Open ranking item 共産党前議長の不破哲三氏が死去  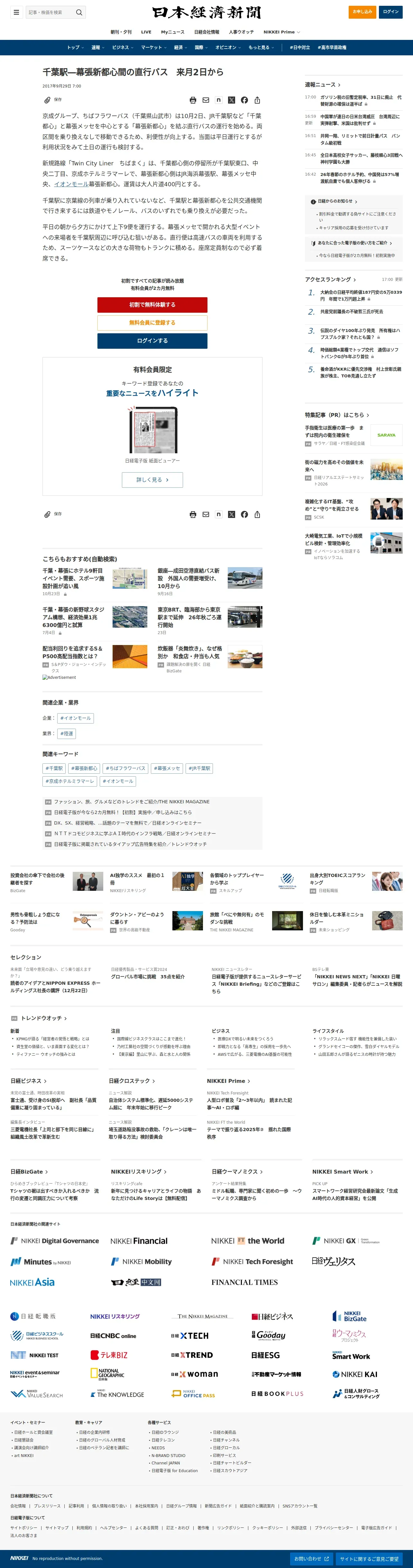click(x=352, y=312)
